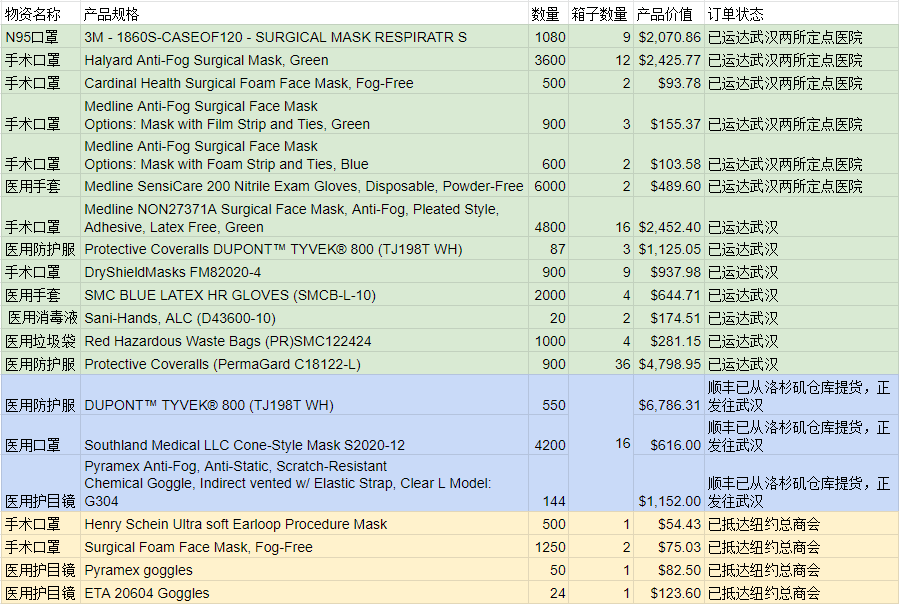Select the 产品规格 header cell

point(304,13)
